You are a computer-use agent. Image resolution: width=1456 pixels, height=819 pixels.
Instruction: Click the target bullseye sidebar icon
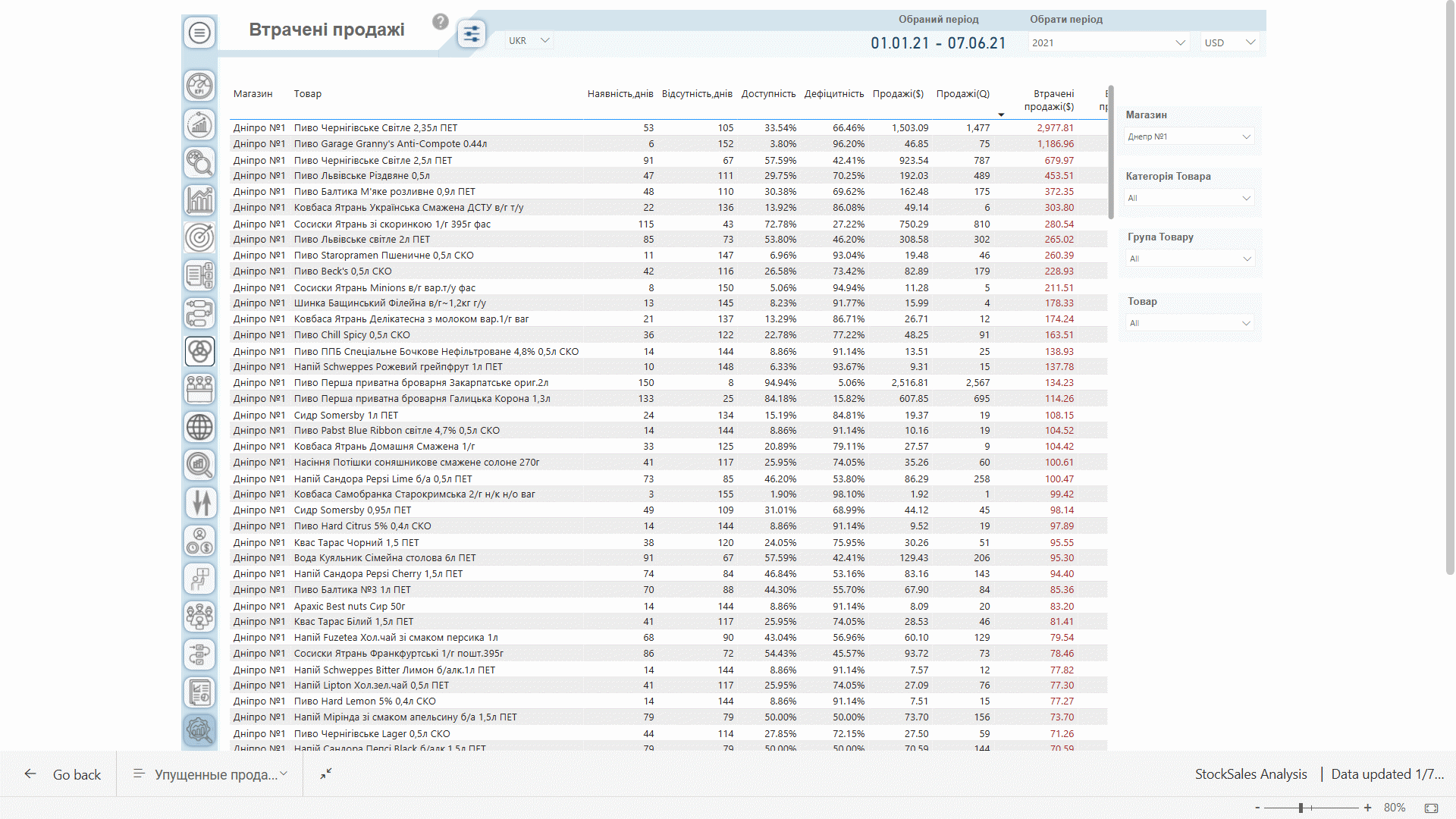(x=199, y=237)
